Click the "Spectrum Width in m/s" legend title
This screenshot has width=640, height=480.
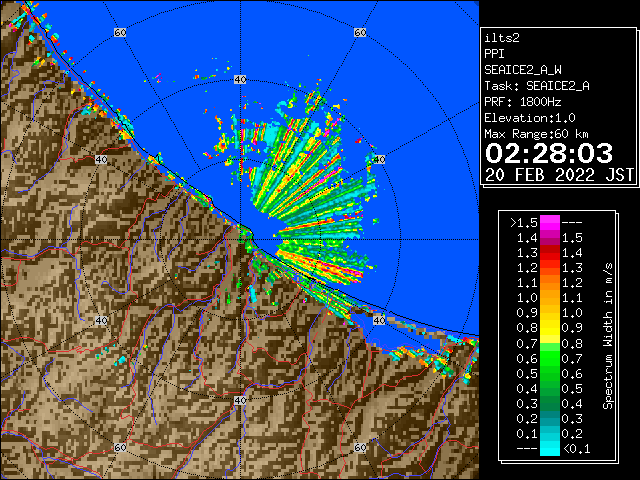pos(608,336)
